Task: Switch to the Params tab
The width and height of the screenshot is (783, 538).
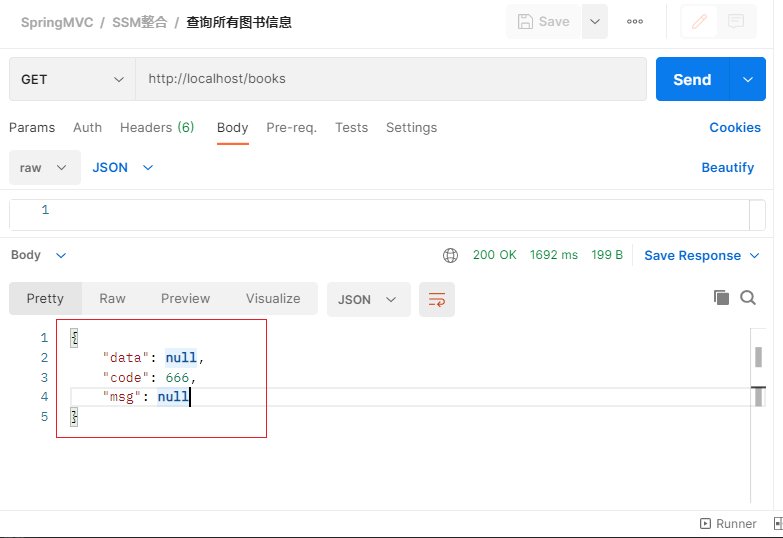Action: coord(32,127)
